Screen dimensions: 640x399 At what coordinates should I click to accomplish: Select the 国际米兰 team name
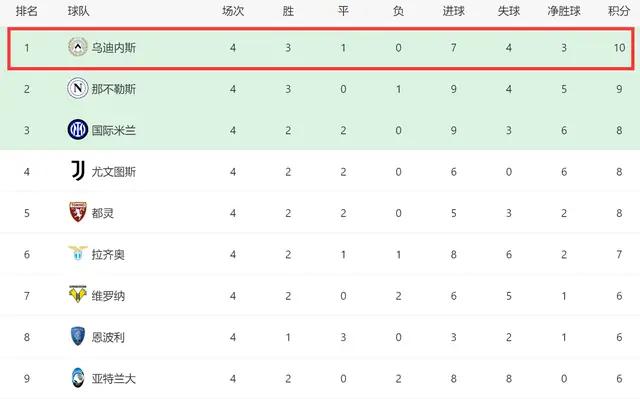point(113,131)
